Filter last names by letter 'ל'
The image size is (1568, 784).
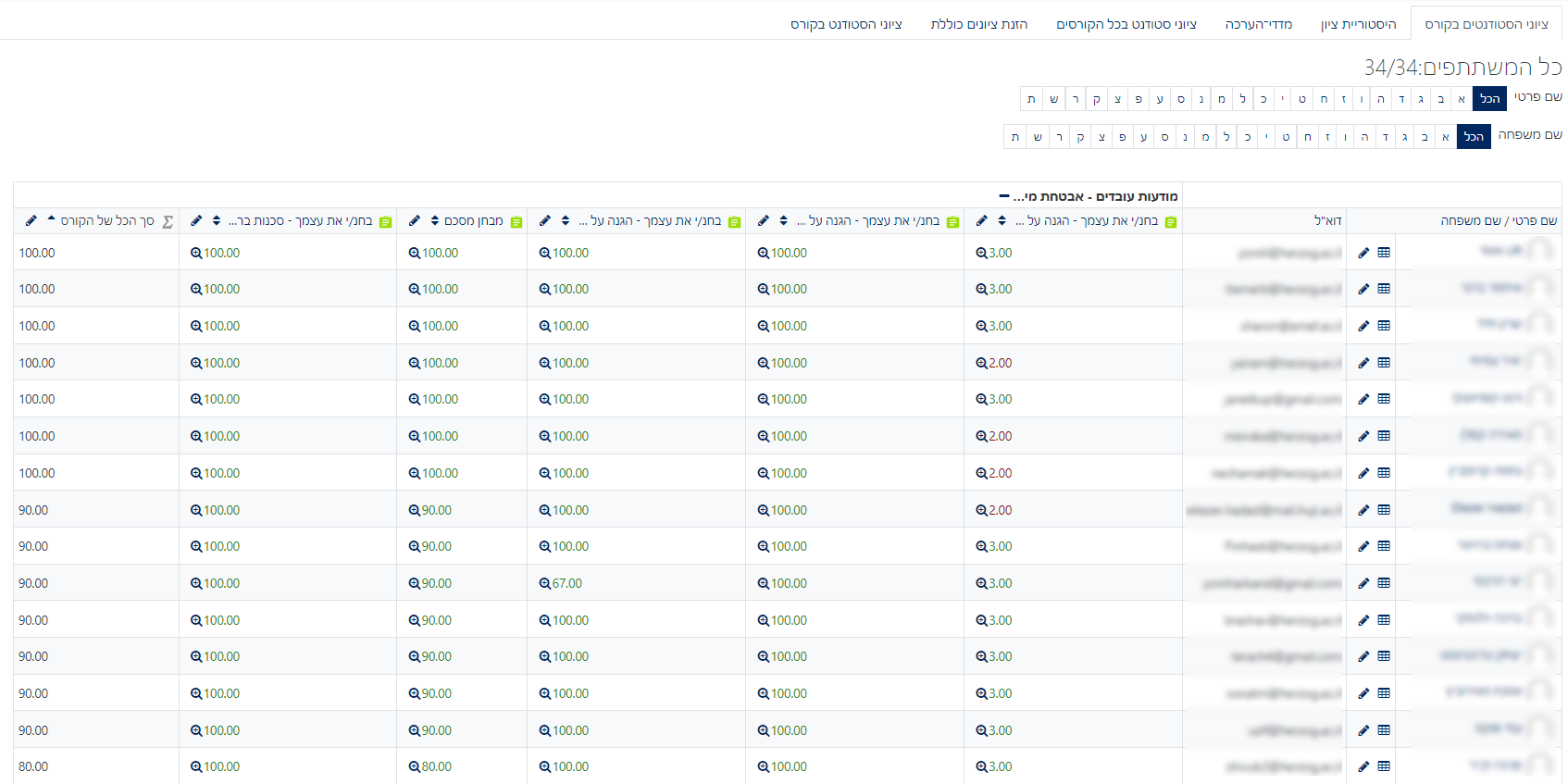click(1226, 136)
